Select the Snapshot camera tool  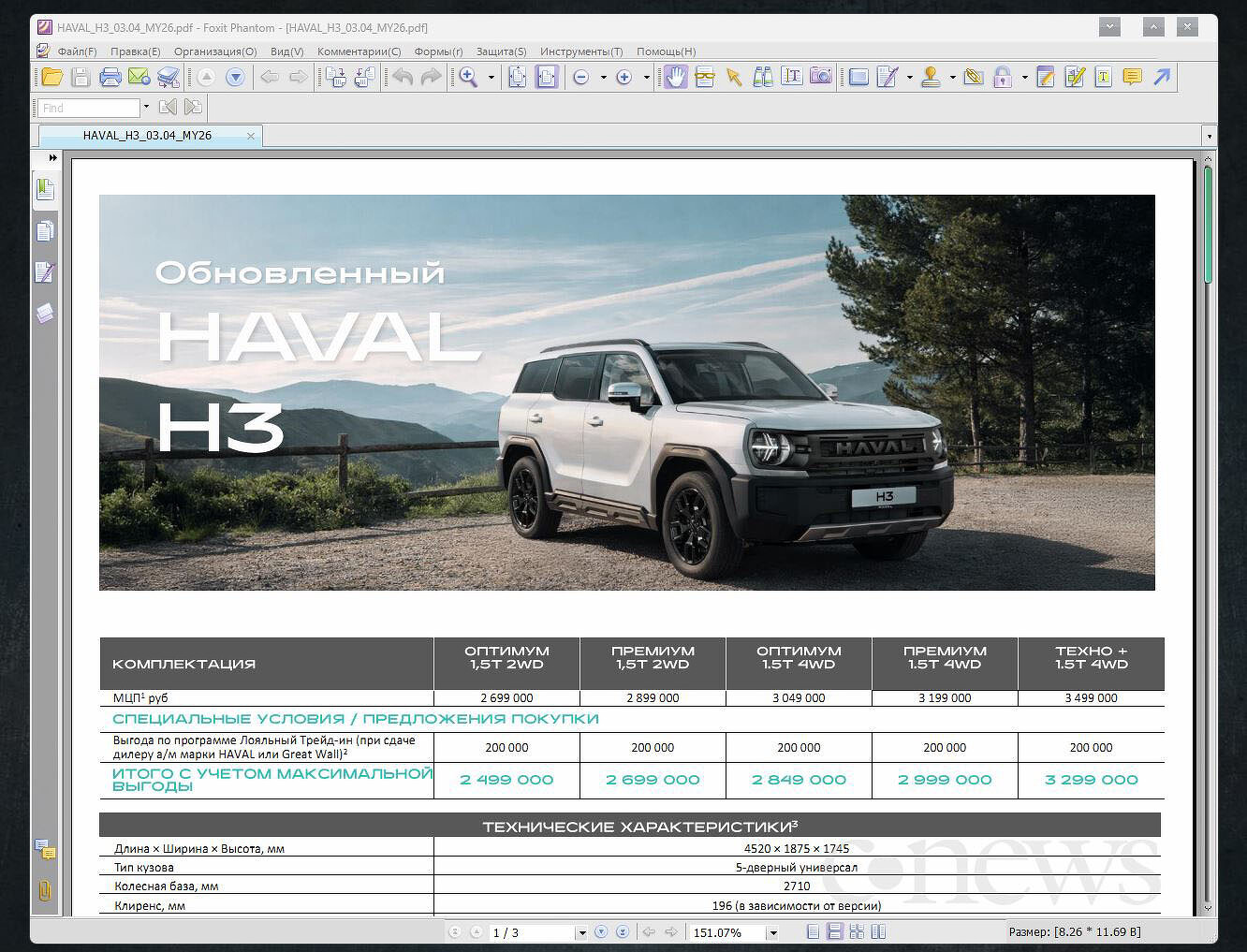(x=821, y=78)
